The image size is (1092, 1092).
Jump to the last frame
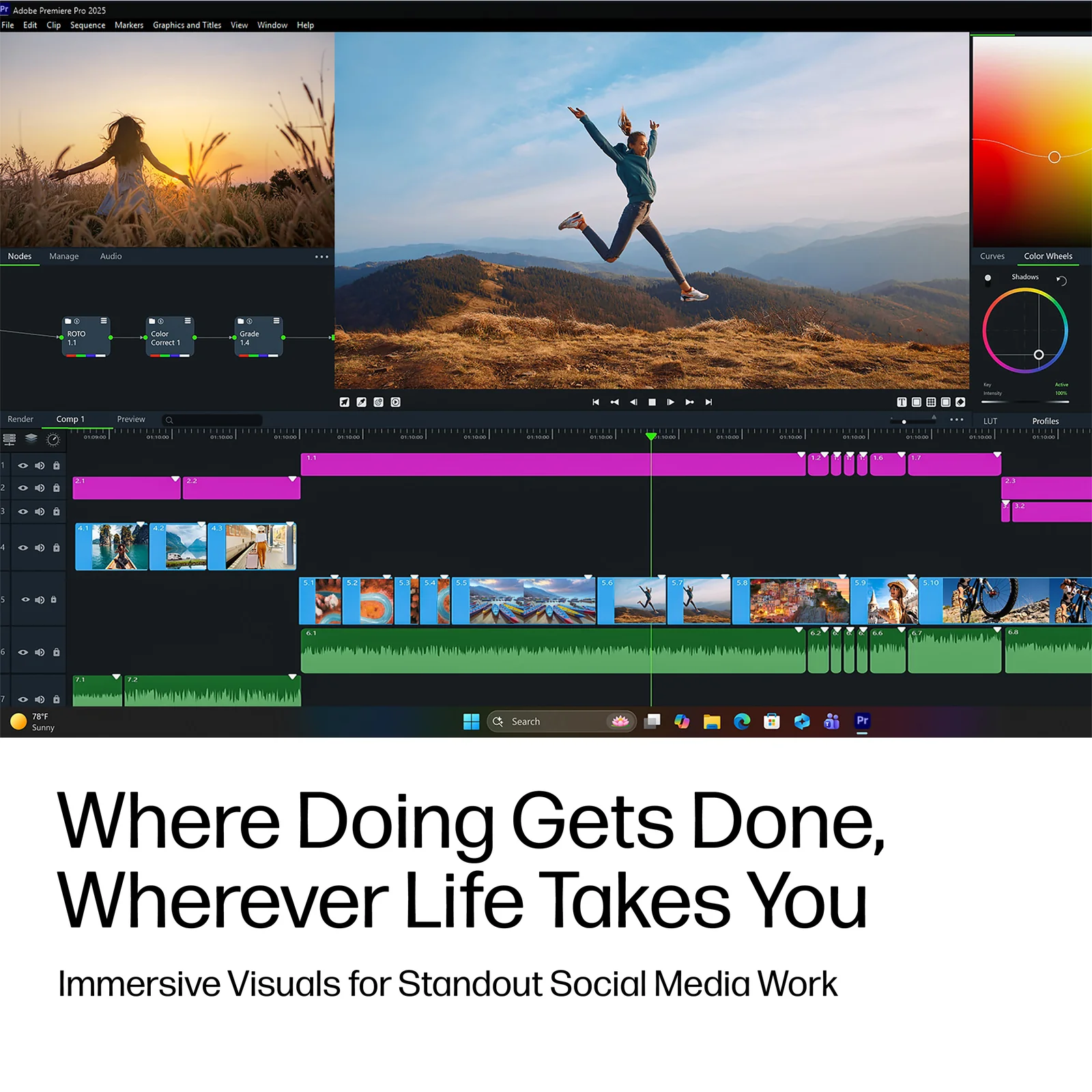708,402
